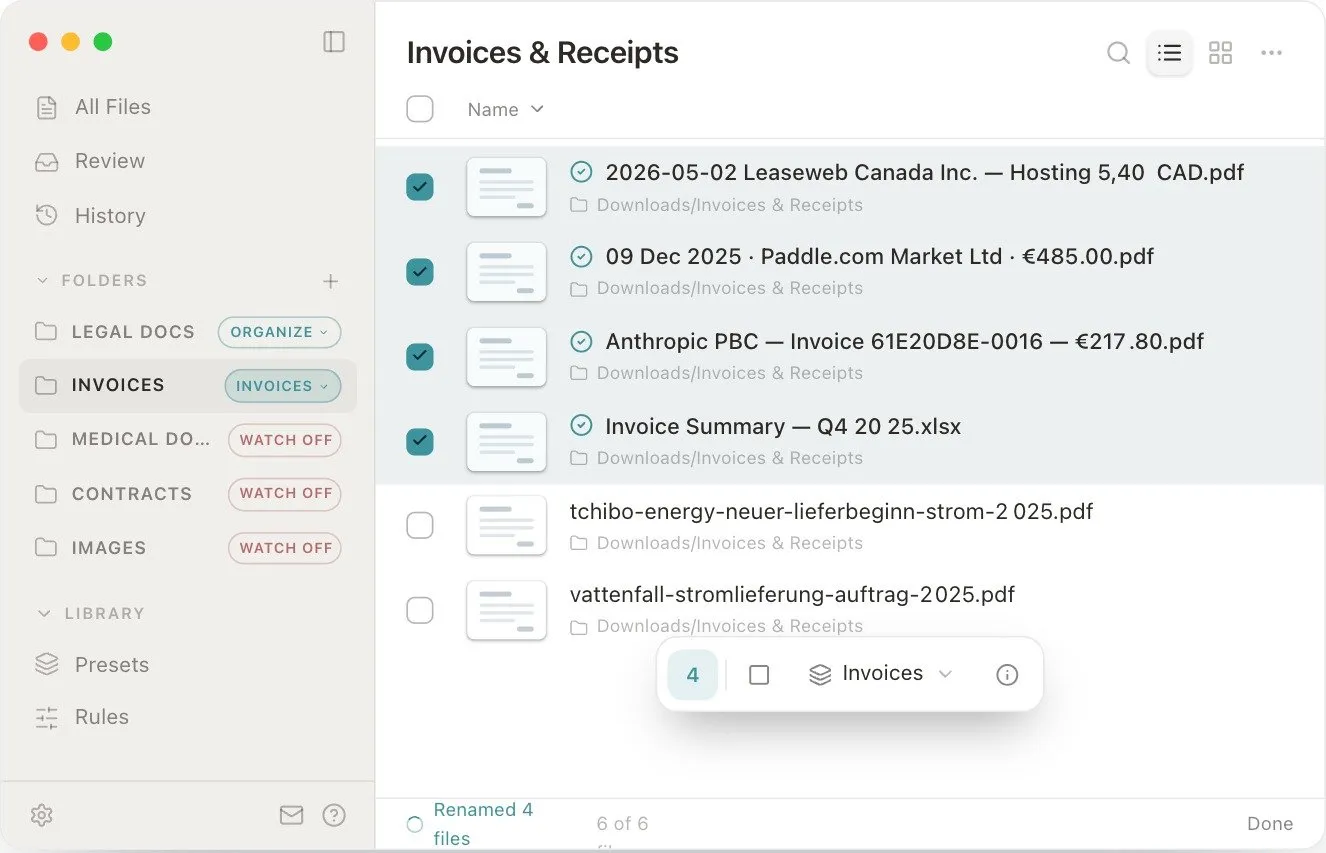Switch to list view
Image resolution: width=1326 pixels, height=853 pixels.
(x=1169, y=52)
